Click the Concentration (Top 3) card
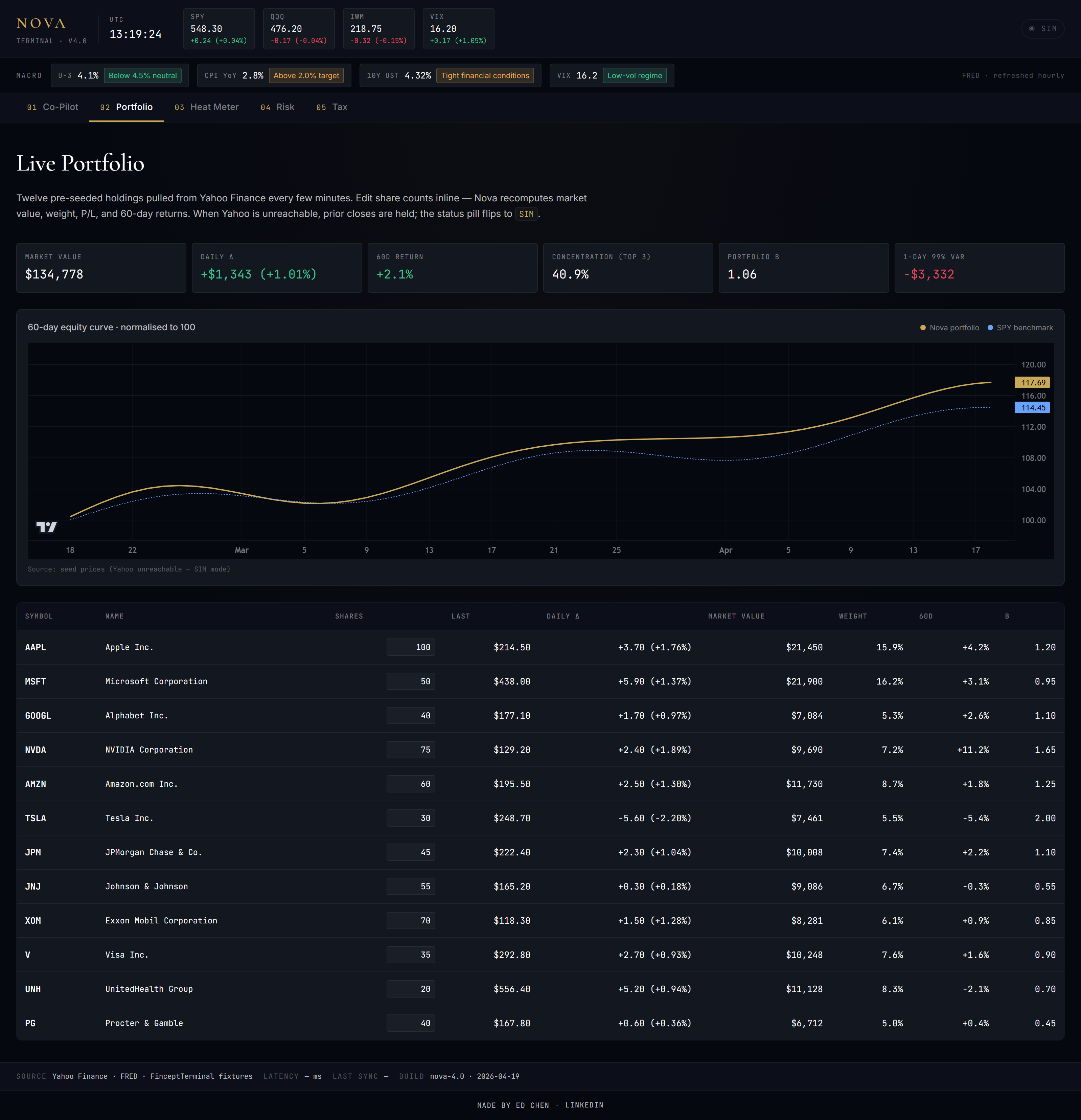Screen dimensions: 1081x1120 tap(628, 268)
